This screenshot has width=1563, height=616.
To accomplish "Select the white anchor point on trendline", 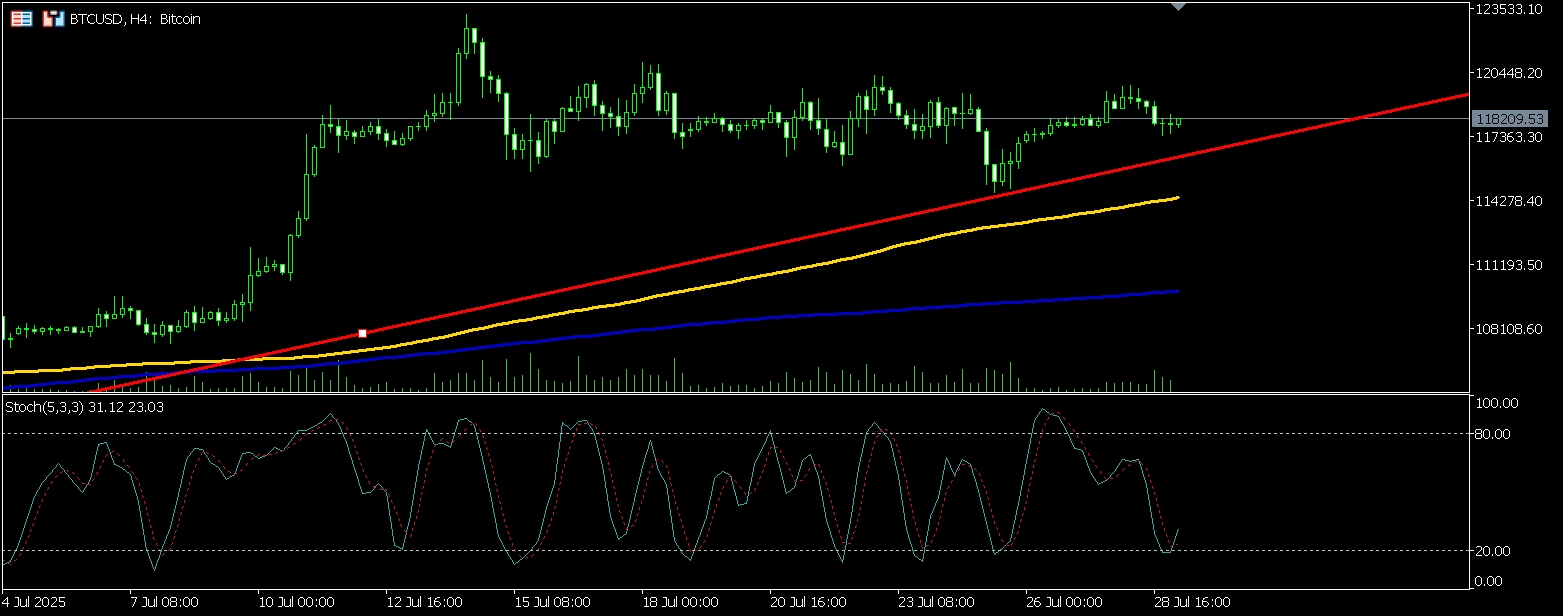I will click(x=362, y=333).
